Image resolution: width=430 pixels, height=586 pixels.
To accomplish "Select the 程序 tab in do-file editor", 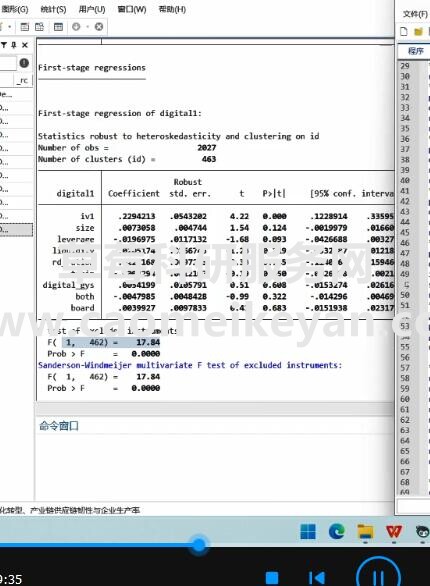I will (x=416, y=51).
